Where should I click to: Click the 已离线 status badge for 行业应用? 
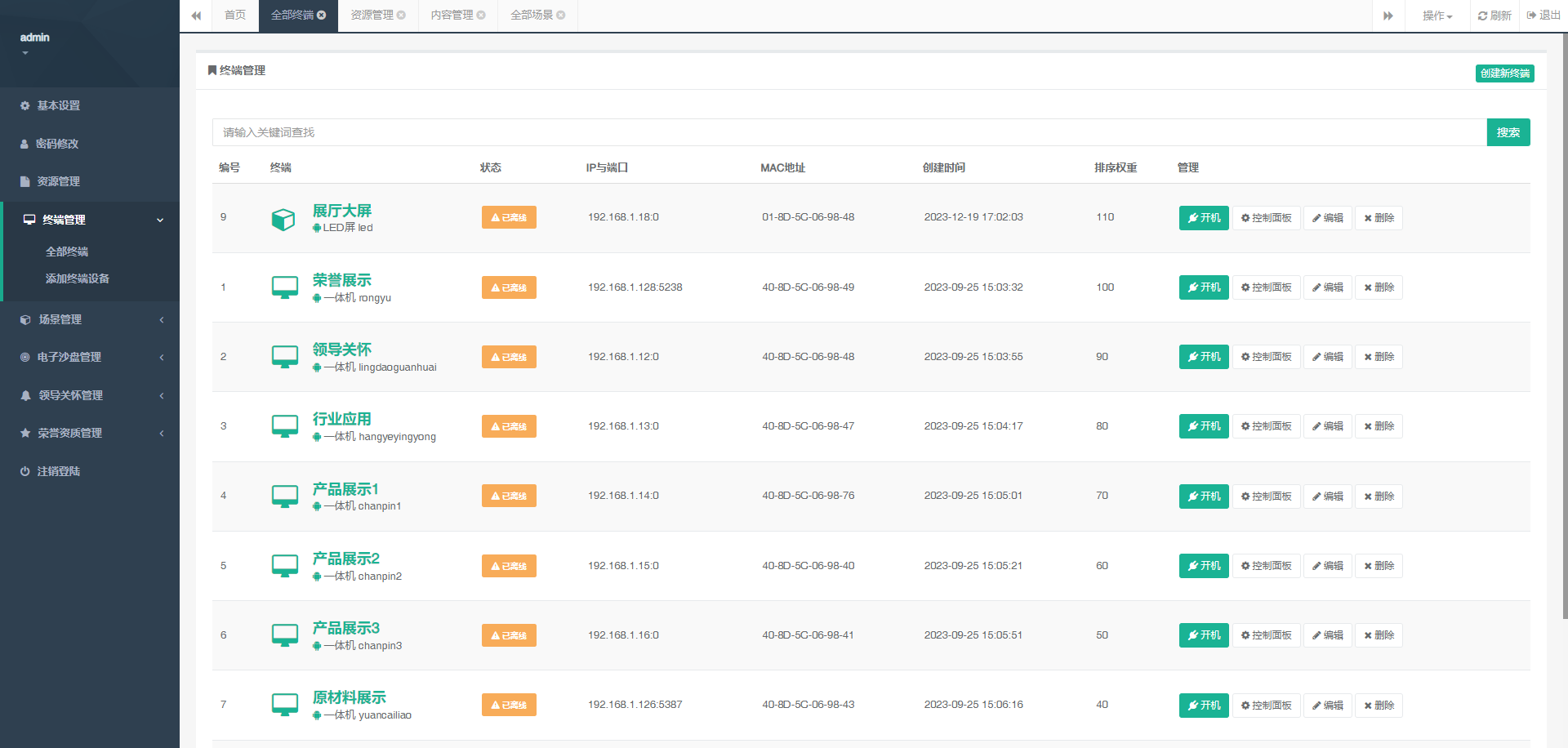pos(509,426)
